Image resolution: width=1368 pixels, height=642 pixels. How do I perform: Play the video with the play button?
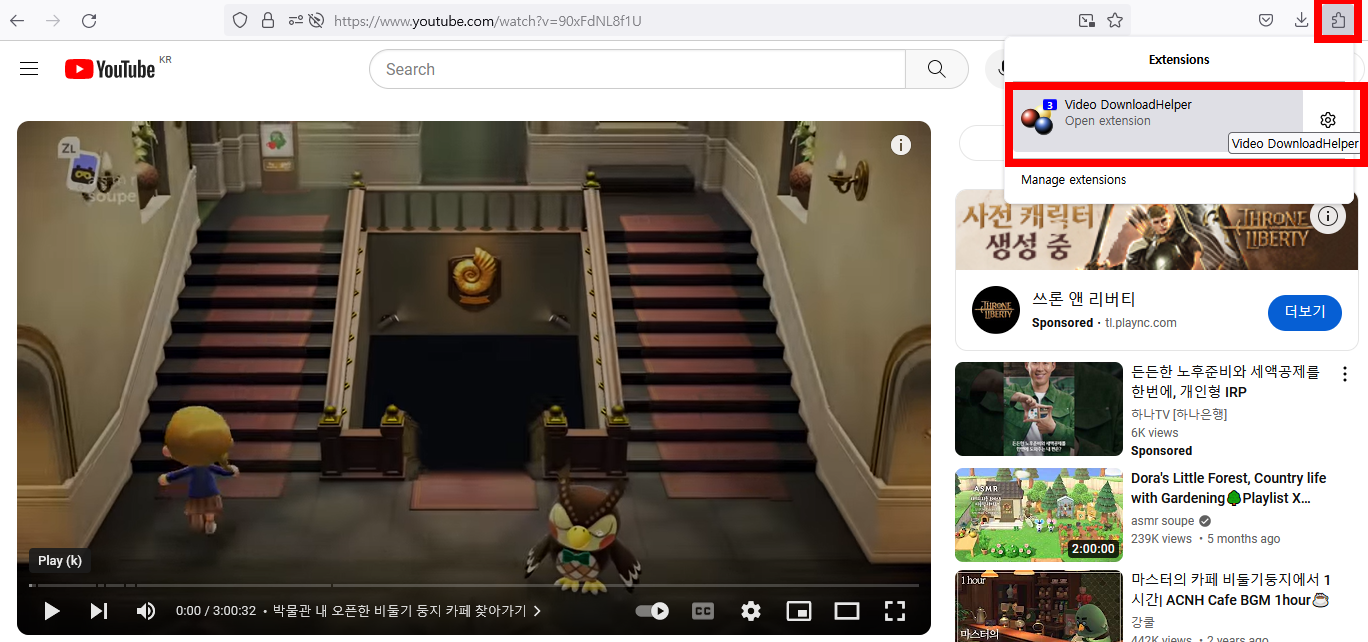click(52, 610)
